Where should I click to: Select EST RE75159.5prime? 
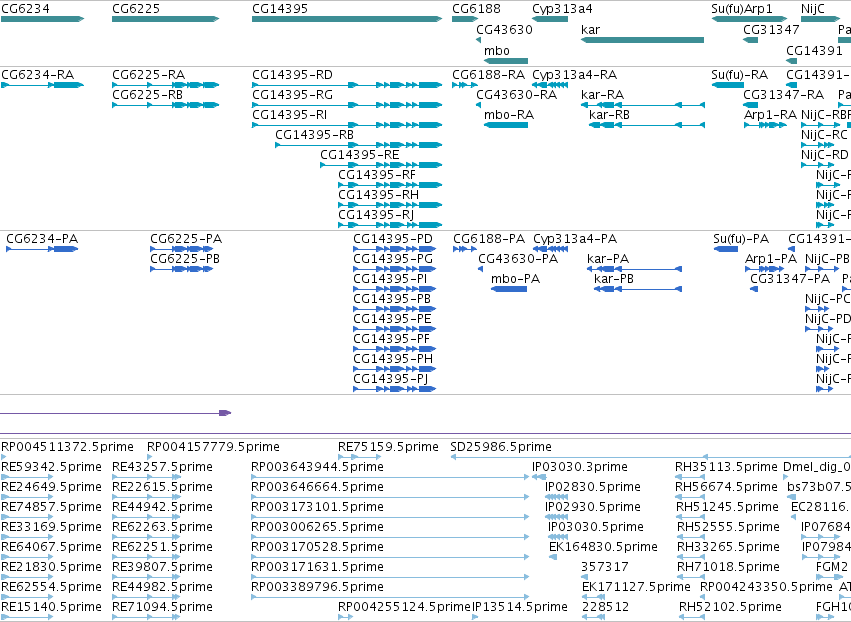pos(389,447)
